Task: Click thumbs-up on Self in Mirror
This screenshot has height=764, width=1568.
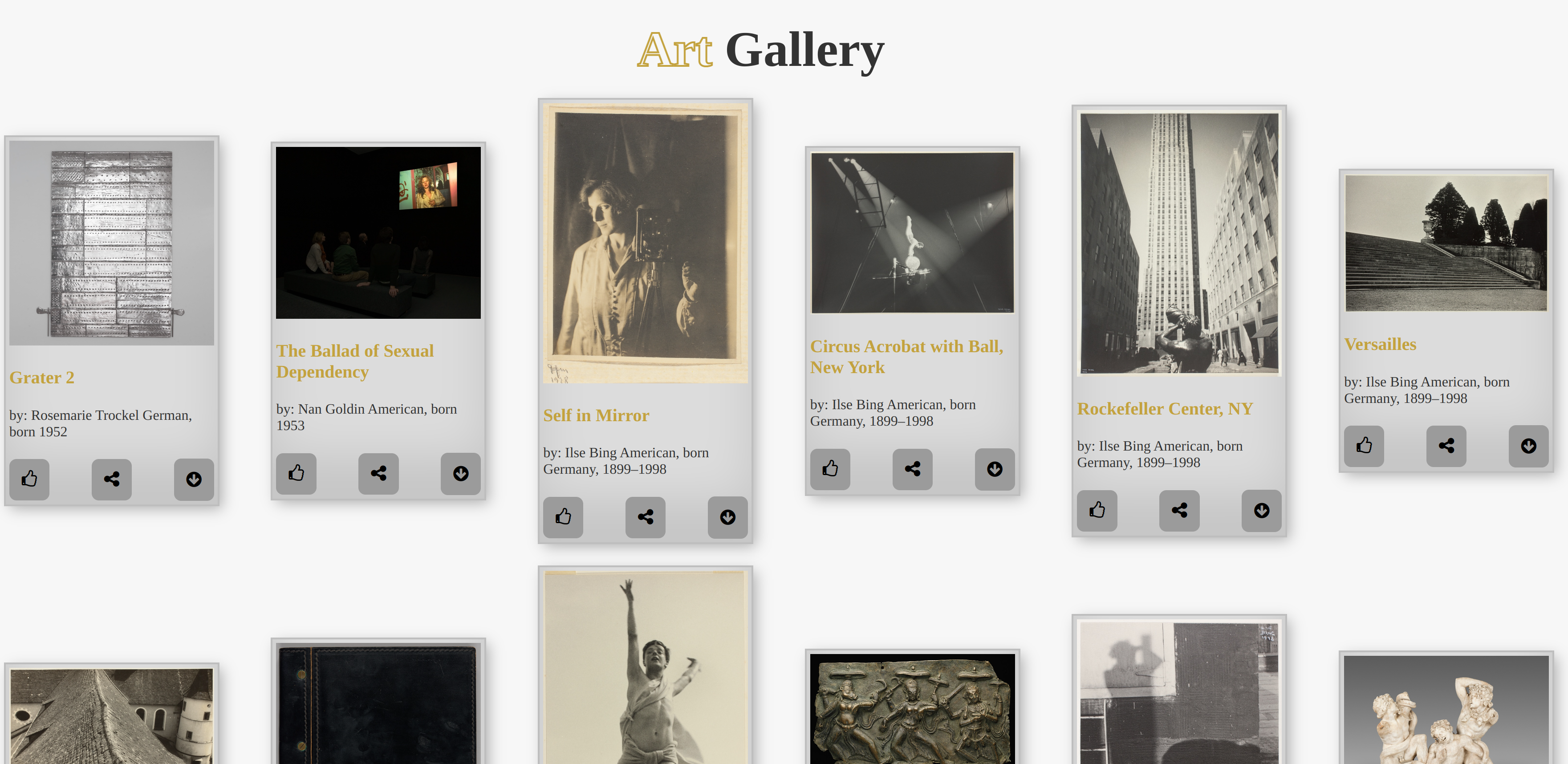Action: pos(563,517)
